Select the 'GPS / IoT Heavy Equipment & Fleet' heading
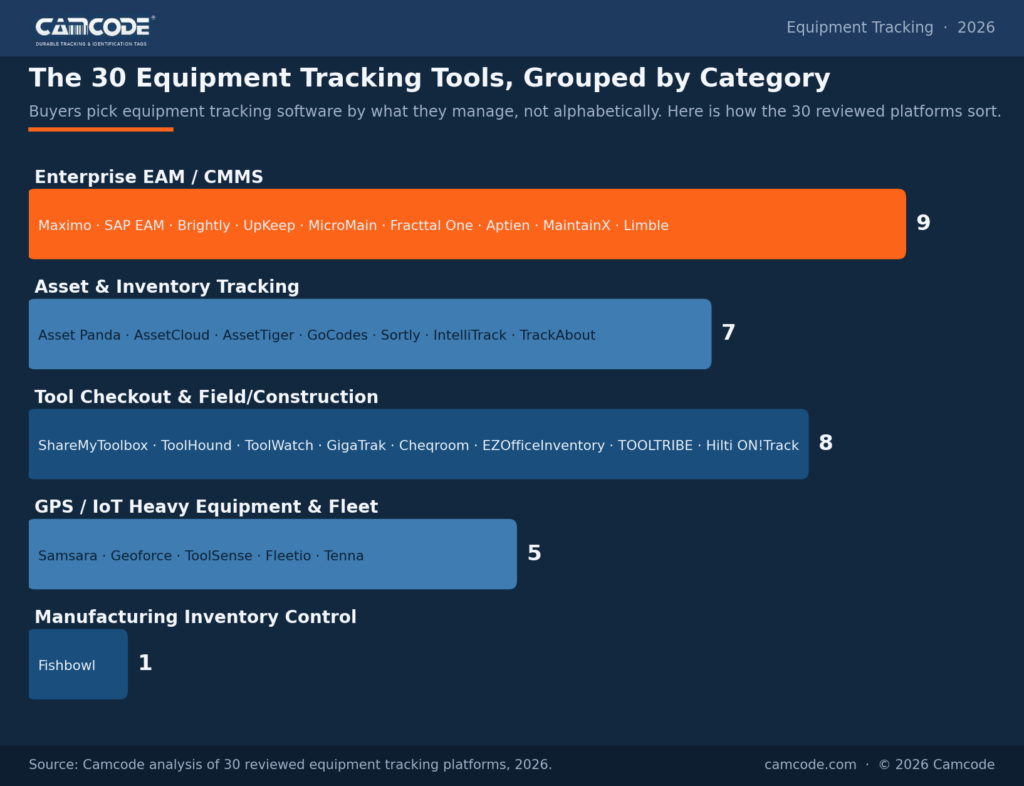 tap(206, 507)
